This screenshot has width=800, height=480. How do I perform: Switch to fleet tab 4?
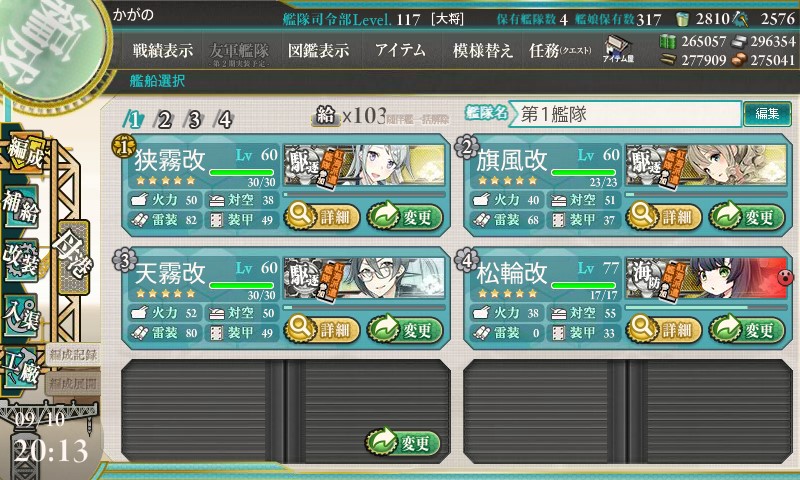(x=224, y=120)
